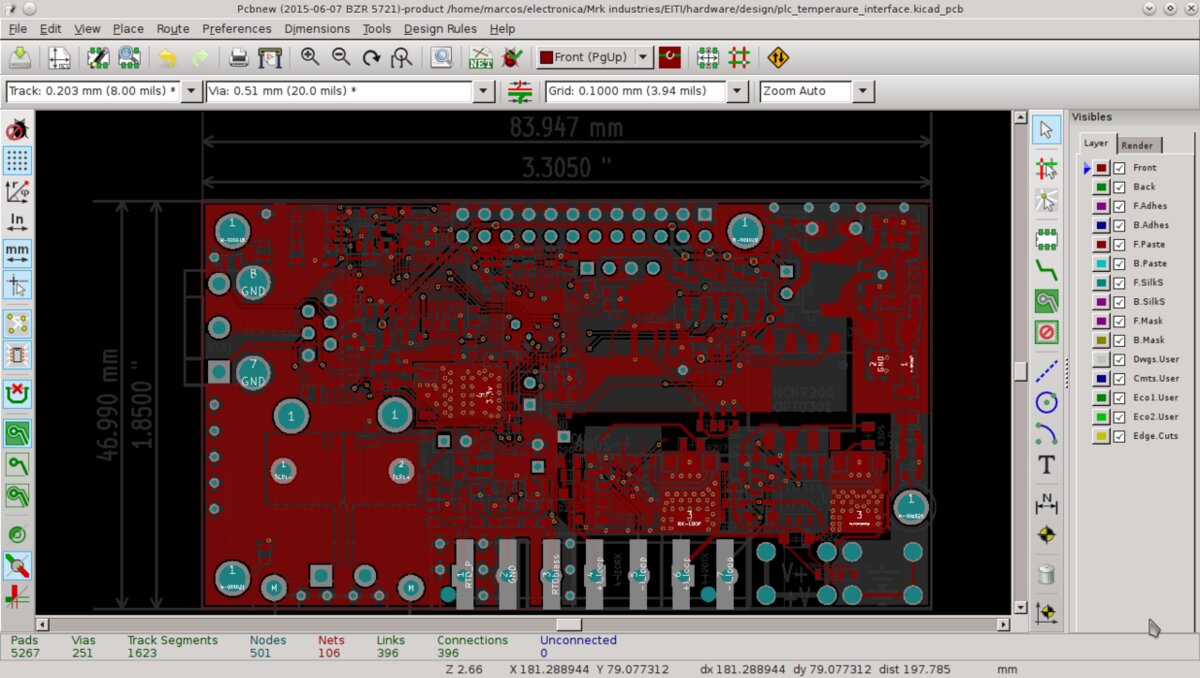Screen dimensions: 1200x678
Task: Click the Print board icon
Action: coord(238,57)
